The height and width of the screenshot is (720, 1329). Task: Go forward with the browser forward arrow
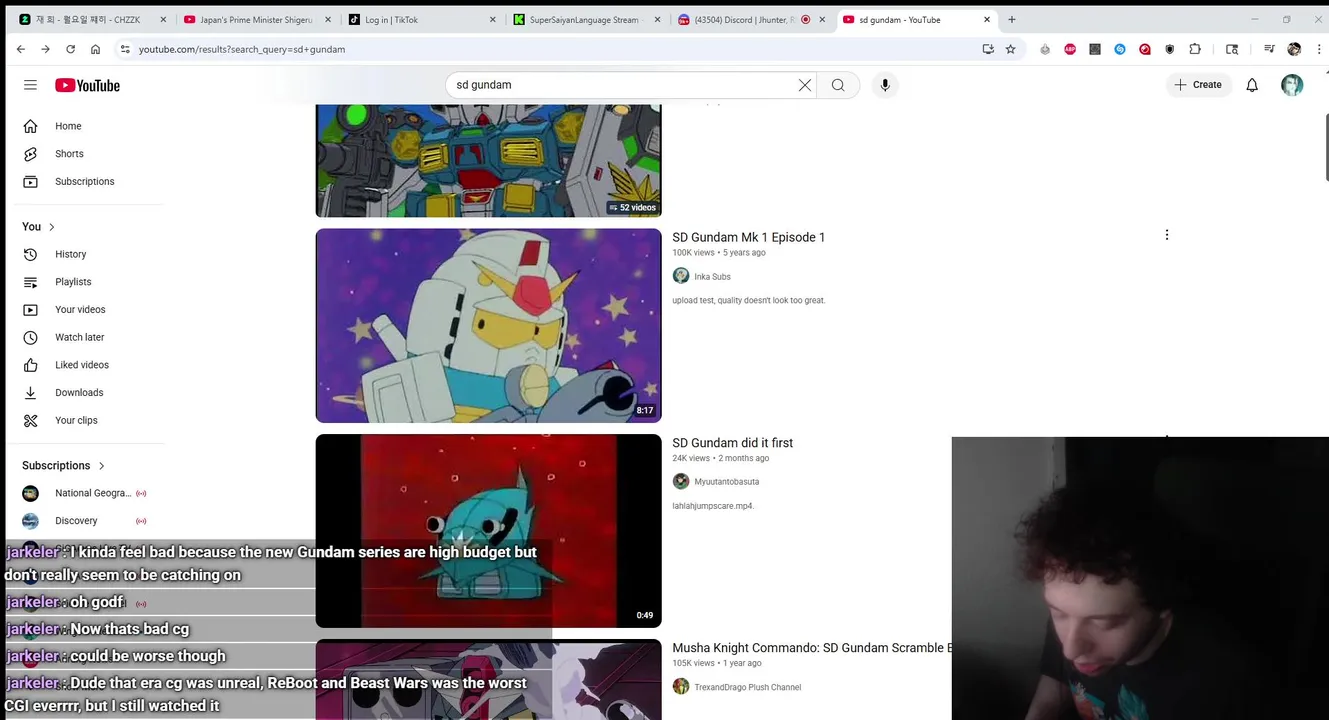[x=45, y=49]
